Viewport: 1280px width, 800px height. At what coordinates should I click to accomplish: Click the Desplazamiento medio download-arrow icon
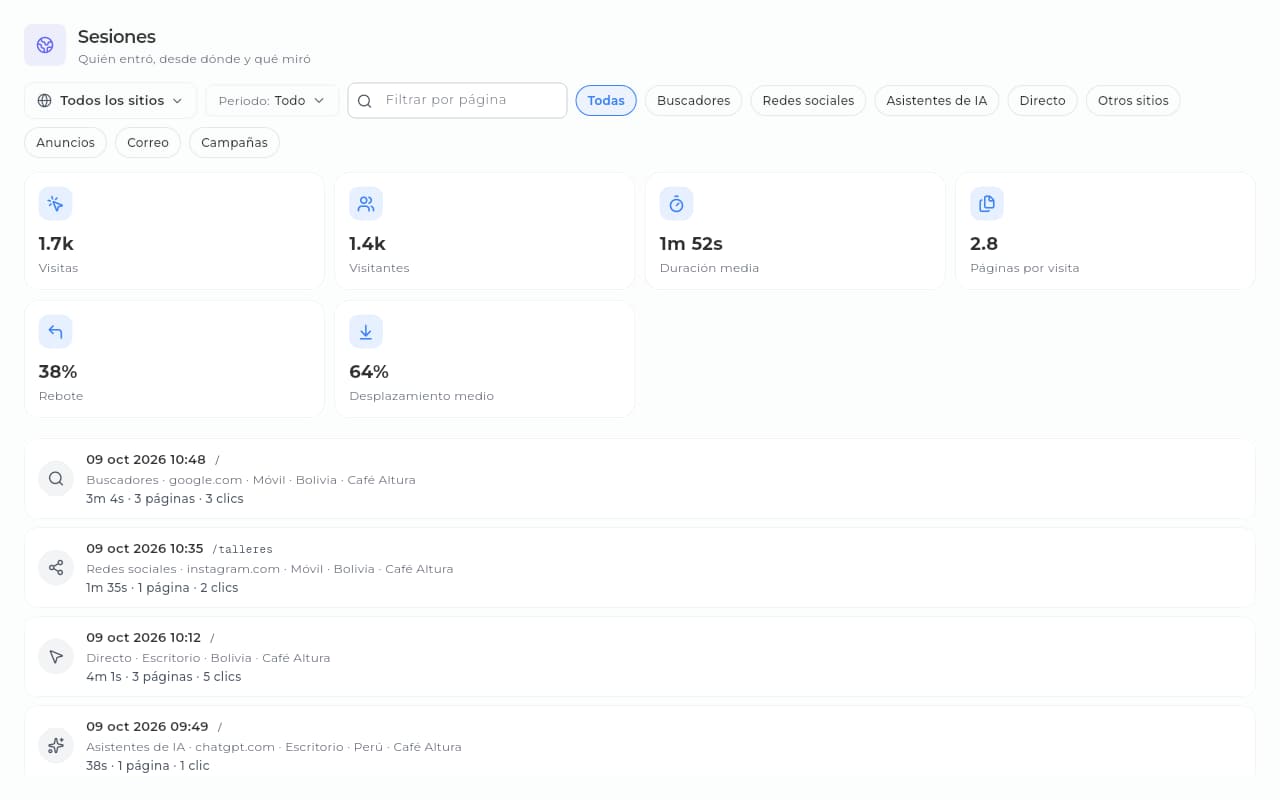366,332
